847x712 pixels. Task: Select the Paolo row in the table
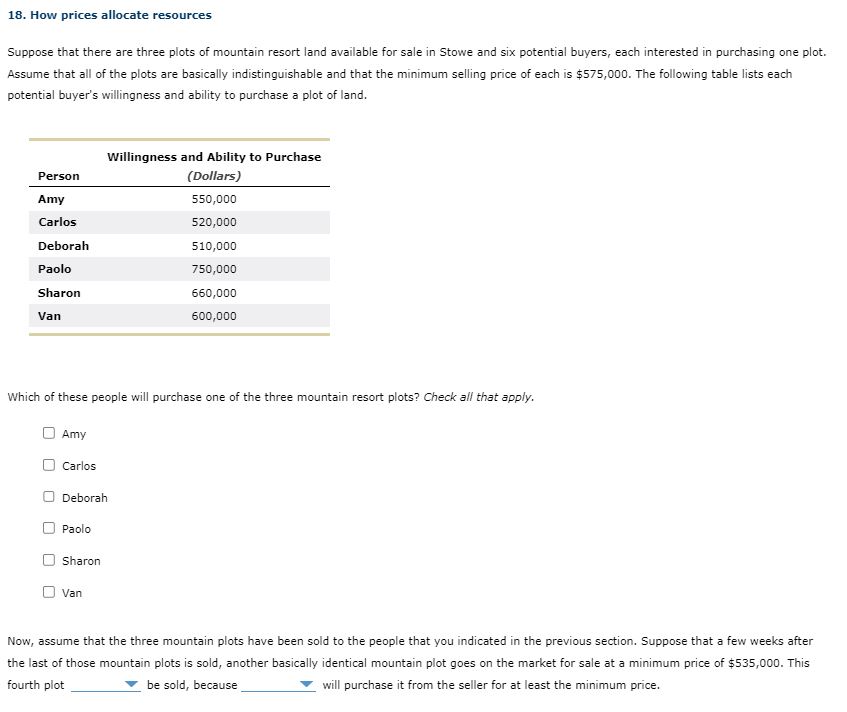[x=180, y=269]
